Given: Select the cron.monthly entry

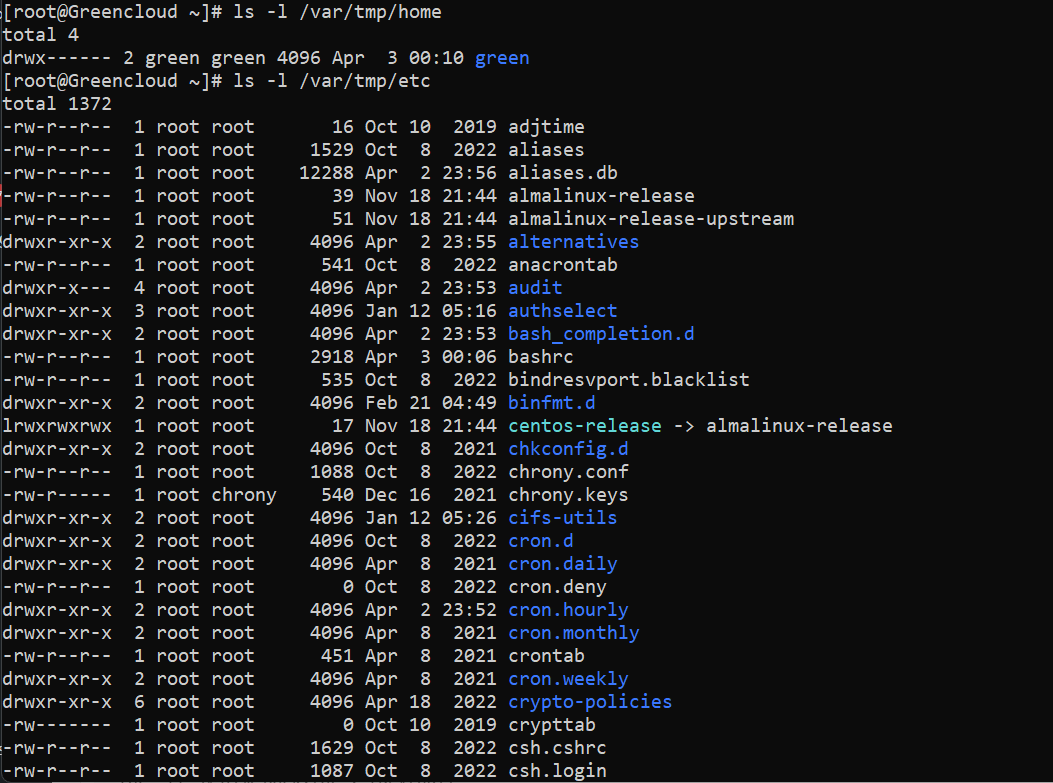Looking at the screenshot, I should (572, 632).
